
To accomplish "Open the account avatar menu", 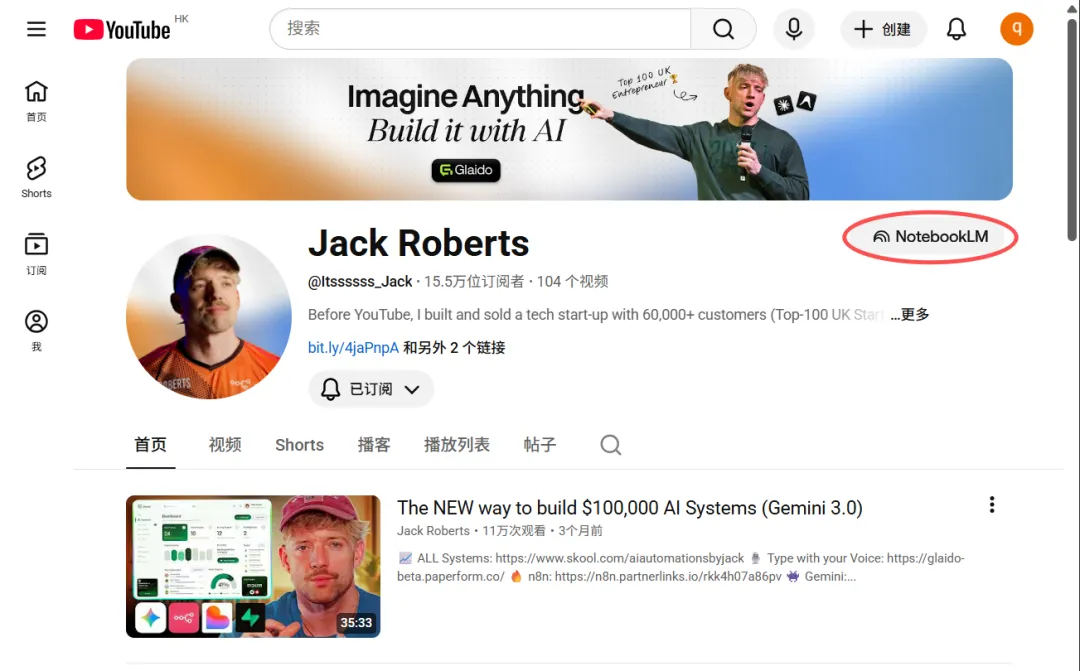I will pyautogui.click(x=1017, y=29).
